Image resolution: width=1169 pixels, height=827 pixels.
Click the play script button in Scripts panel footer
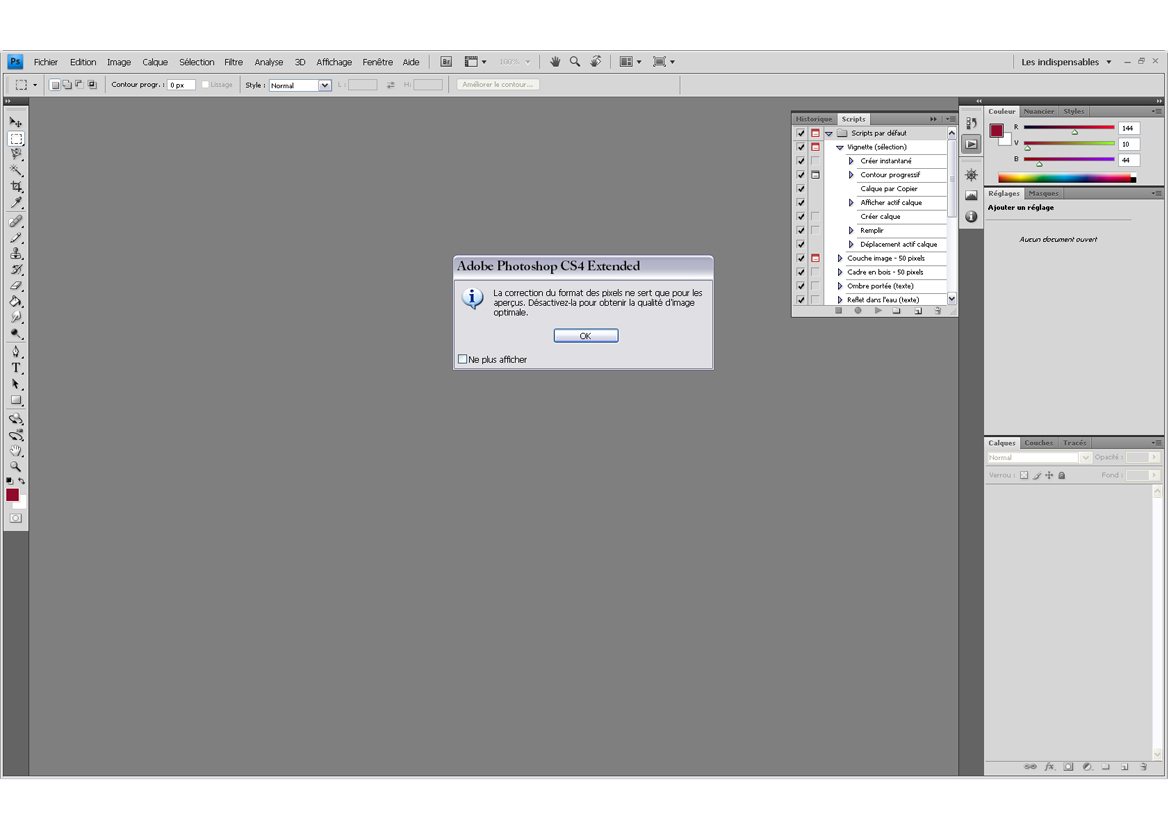tap(878, 311)
